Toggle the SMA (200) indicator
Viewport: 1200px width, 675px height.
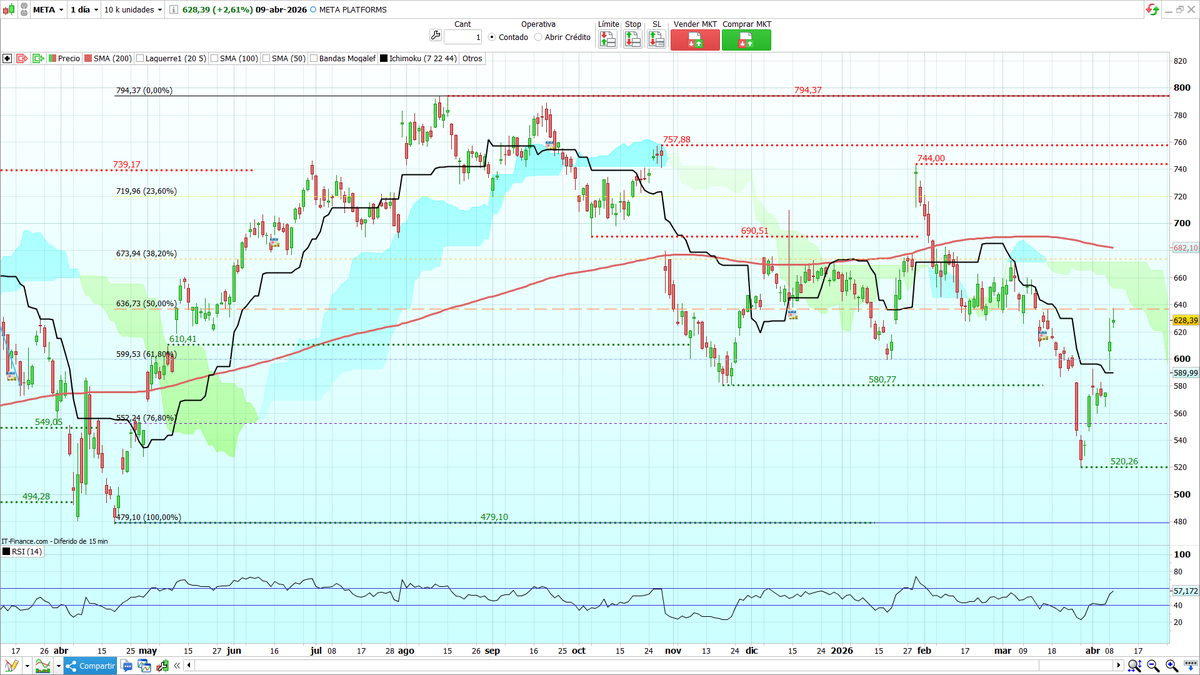click(x=108, y=58)
